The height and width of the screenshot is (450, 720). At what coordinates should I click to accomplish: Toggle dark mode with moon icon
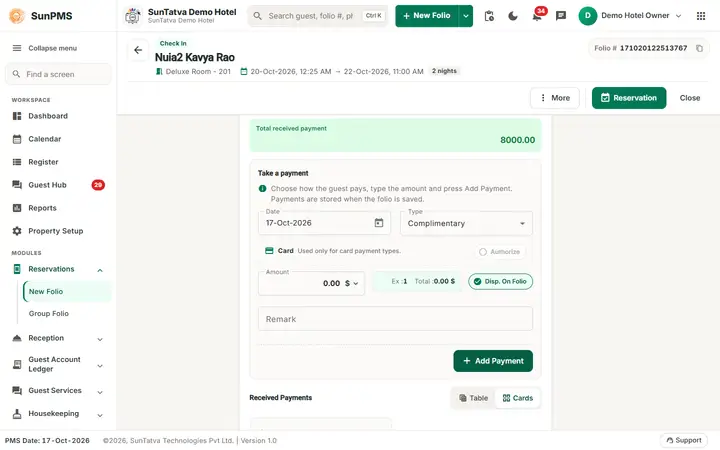coord(513,16)
